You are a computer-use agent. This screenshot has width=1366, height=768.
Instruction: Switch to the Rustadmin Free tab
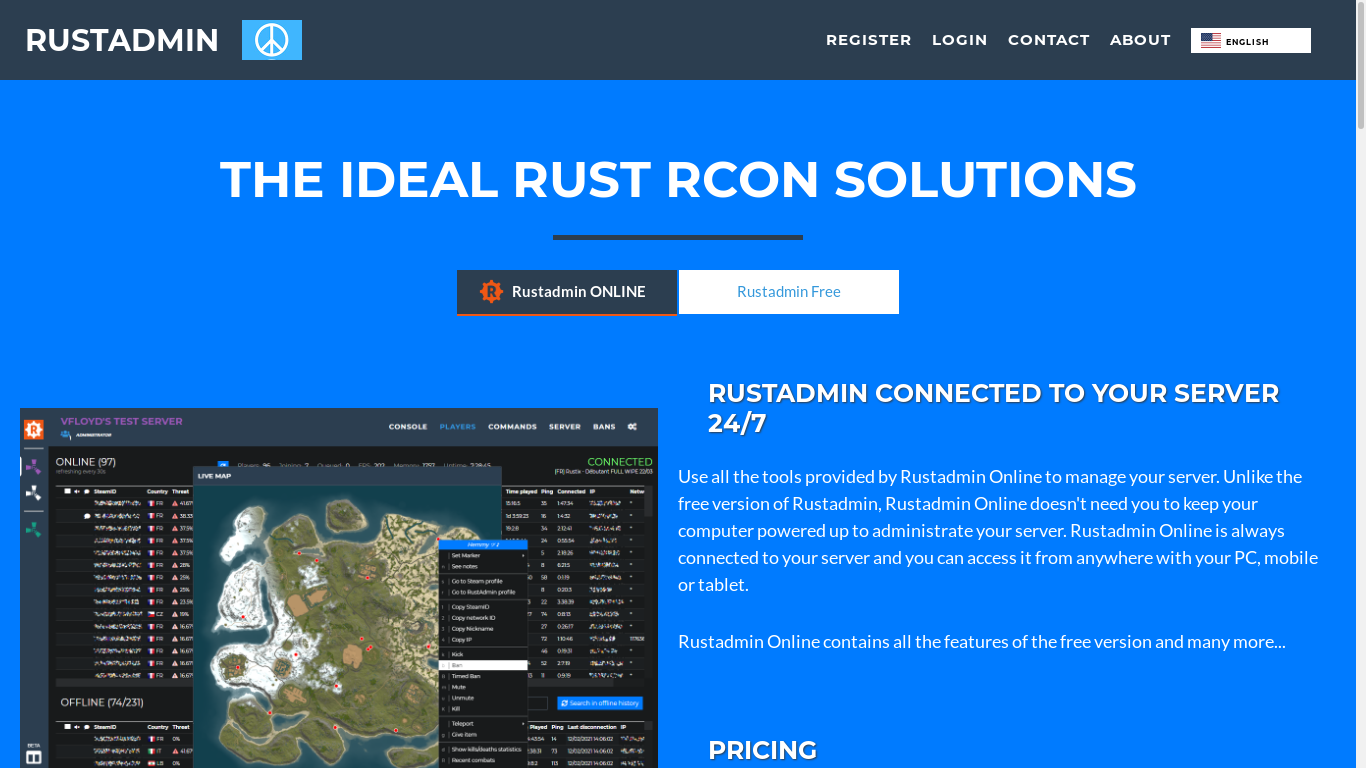click(x=789, y=292)
